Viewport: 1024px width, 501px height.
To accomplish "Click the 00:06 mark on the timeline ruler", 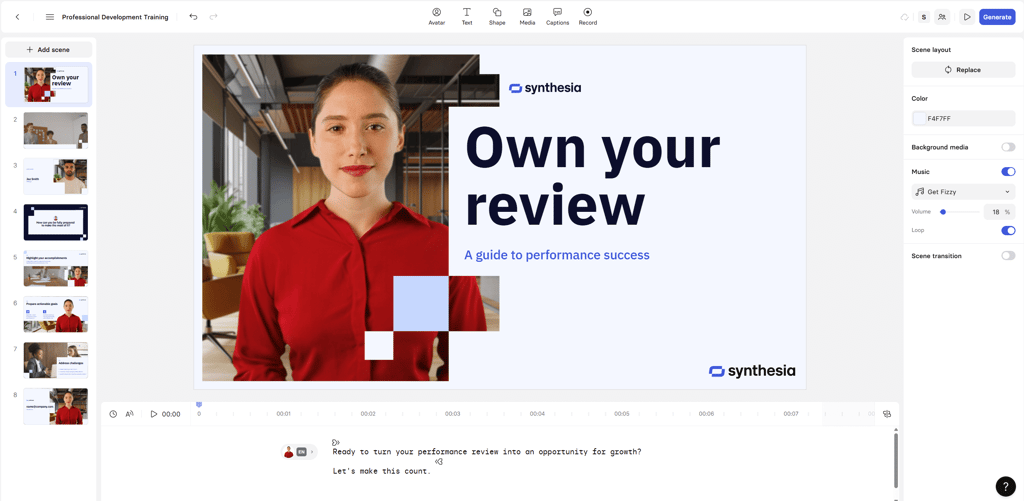I will pos(706,413).
